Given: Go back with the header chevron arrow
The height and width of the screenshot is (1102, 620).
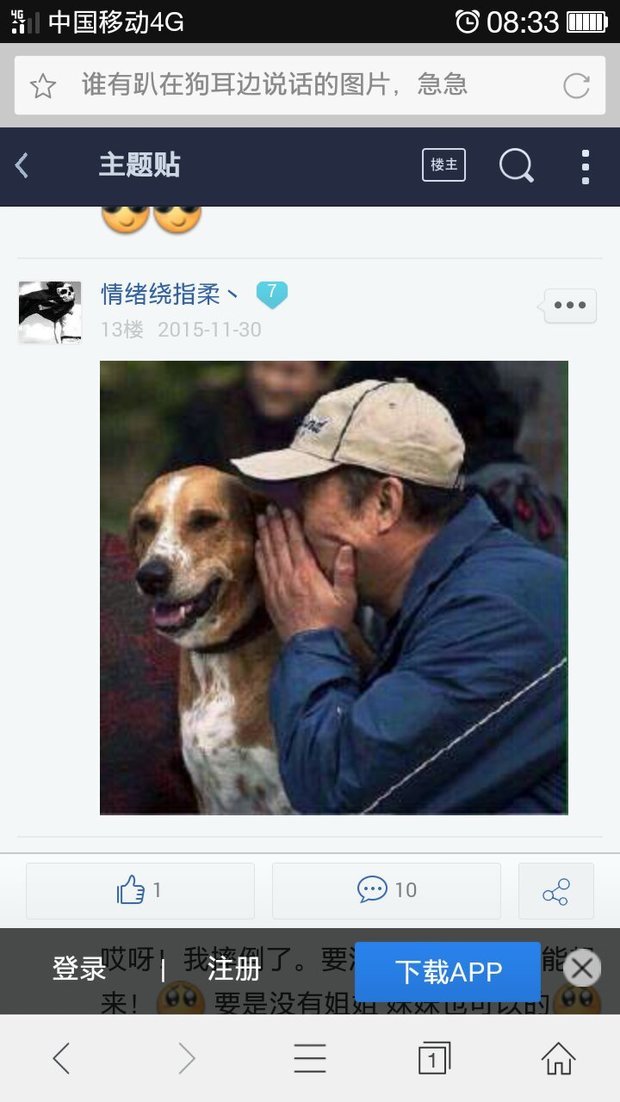Looking at the screenshot, I should tap(22, 166).
